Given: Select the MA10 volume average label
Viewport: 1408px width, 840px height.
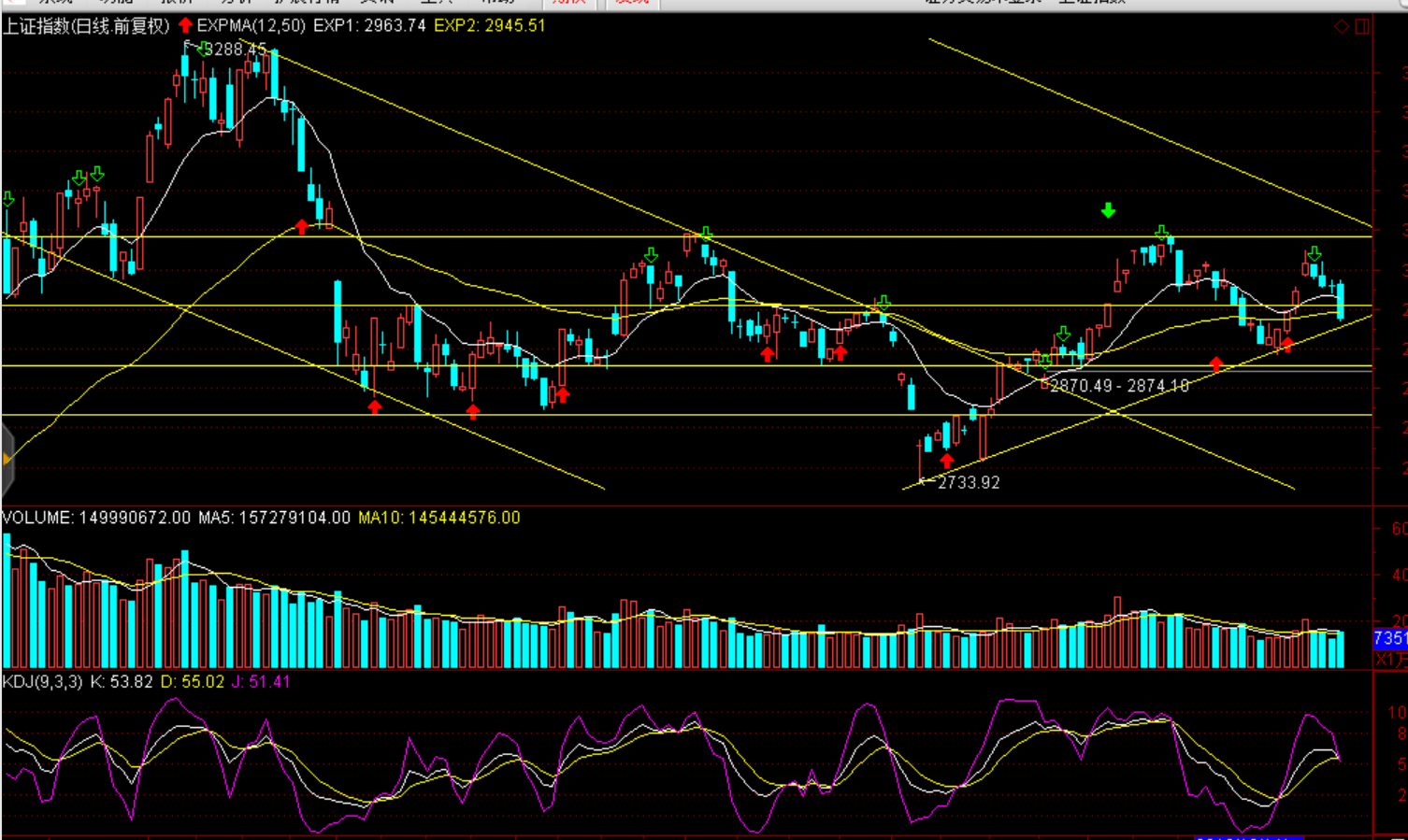Looking at the screenshot, I should [x=438, y=518].
